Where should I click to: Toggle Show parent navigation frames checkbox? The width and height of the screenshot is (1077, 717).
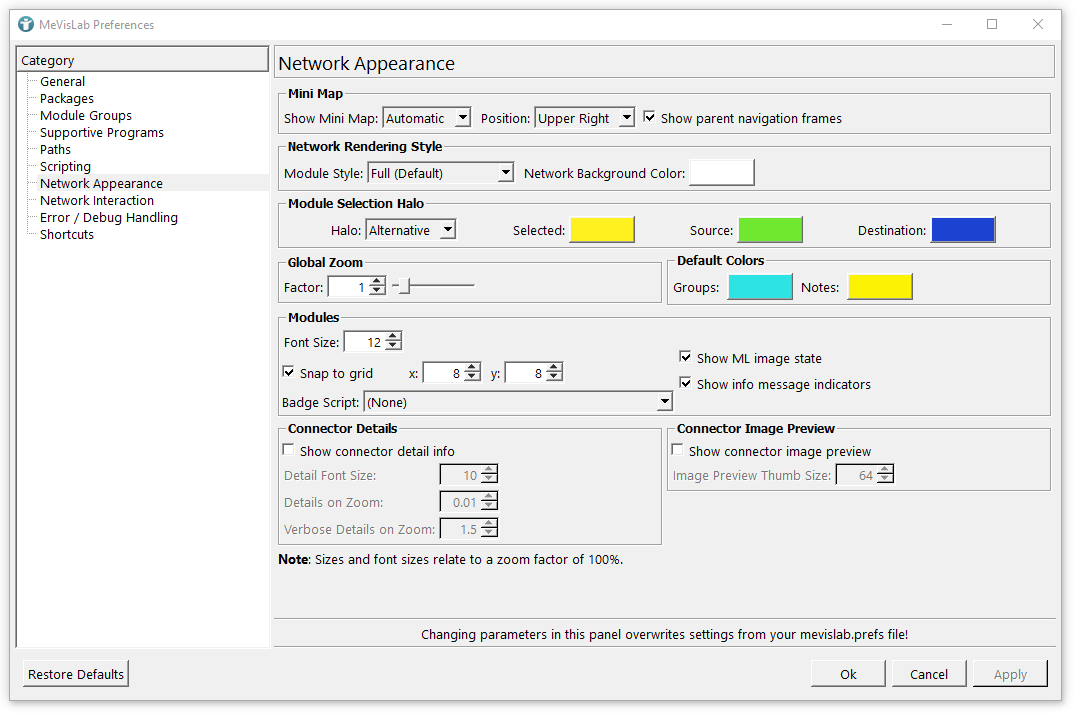click(x=650, y=118)
